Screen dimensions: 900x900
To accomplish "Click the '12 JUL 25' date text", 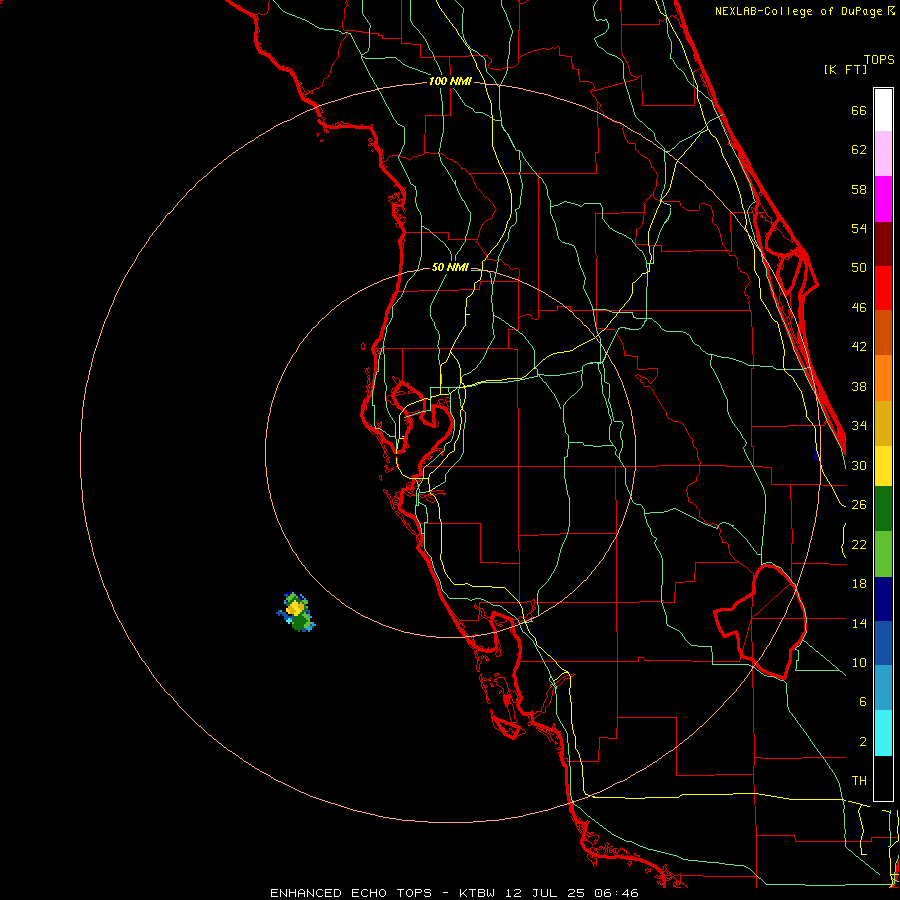I will (x=545, y=893).
